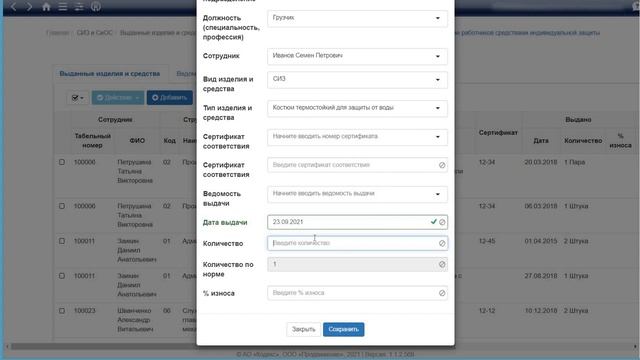This screenshot has width=640, height=360.
Task: Clear the Количество field icon
Action: (x=442, y=243)
